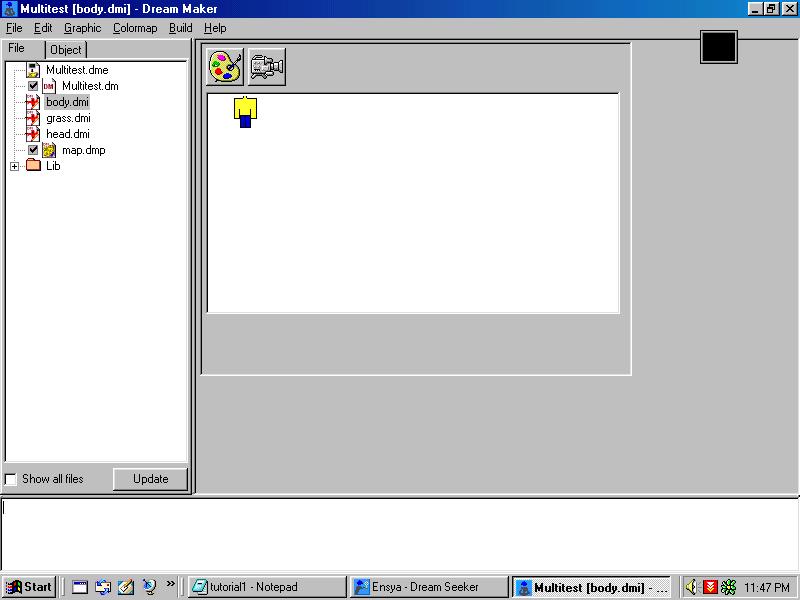800x600 pixels.
Task: Open the Start menu
Action: coord(28,587)
